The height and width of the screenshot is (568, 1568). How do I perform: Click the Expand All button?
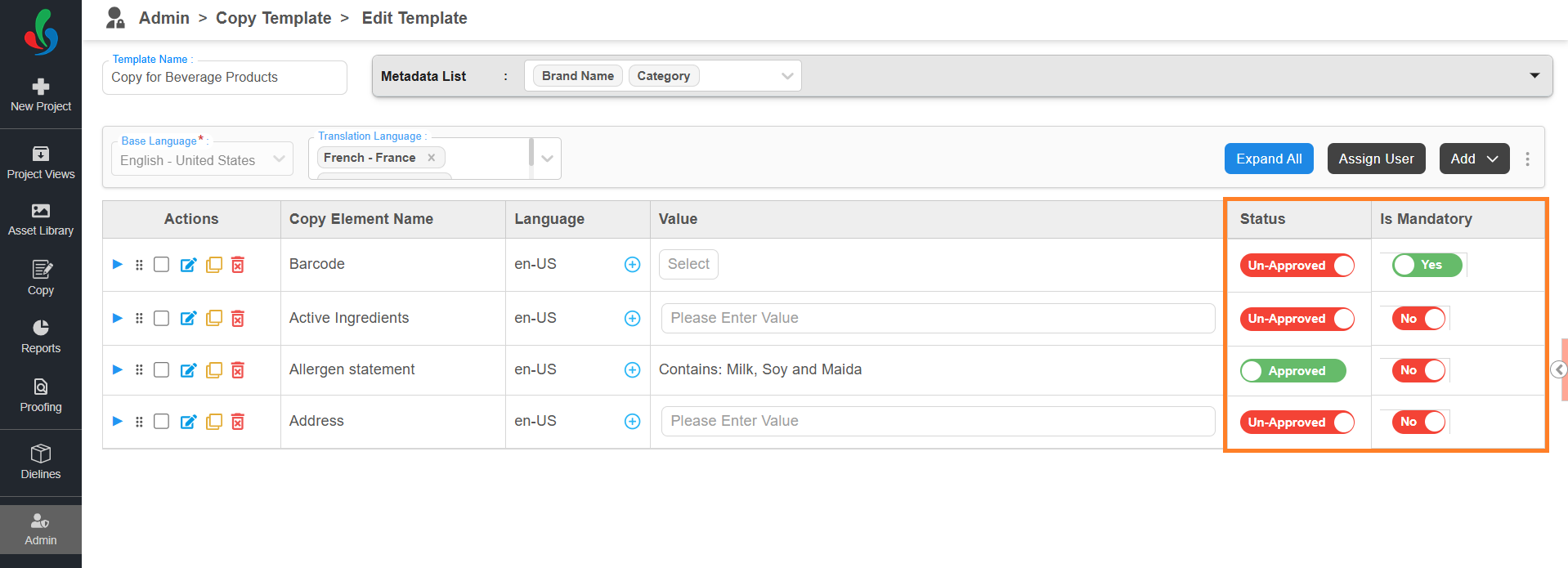1268,159
